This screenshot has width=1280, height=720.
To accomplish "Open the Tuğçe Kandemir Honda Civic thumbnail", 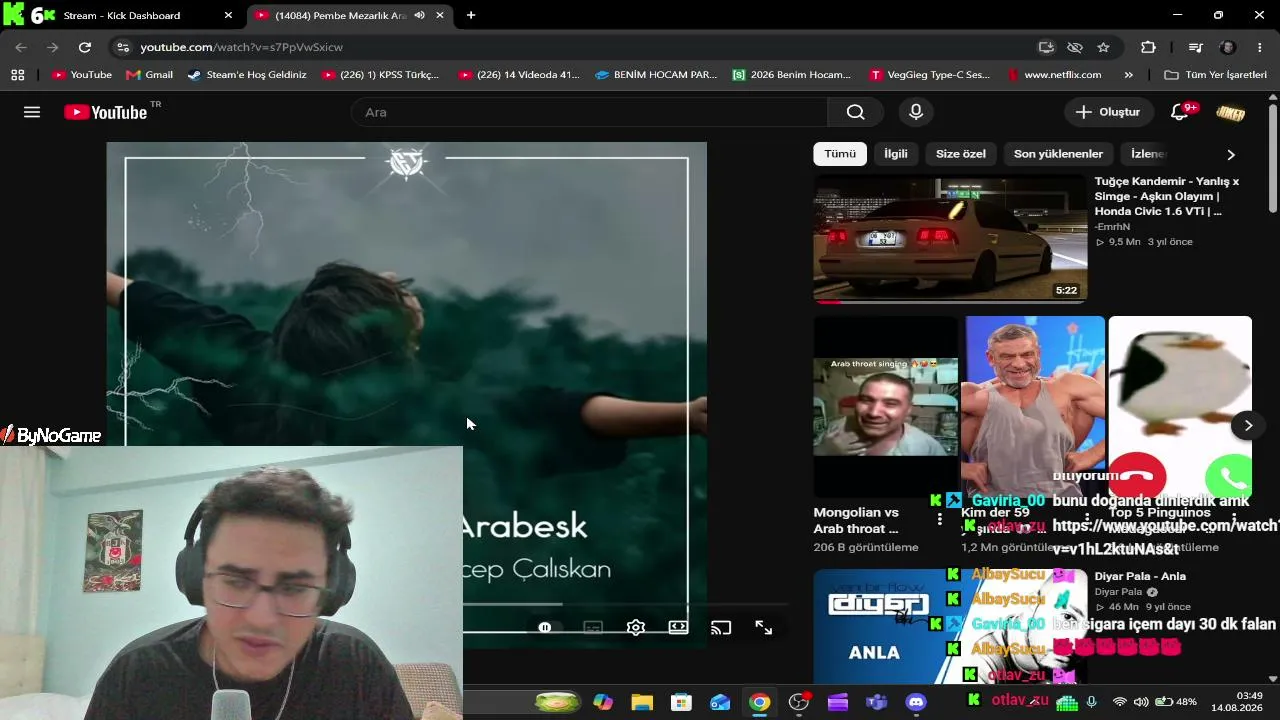I will pyautogui.click(x=950, y=238).
